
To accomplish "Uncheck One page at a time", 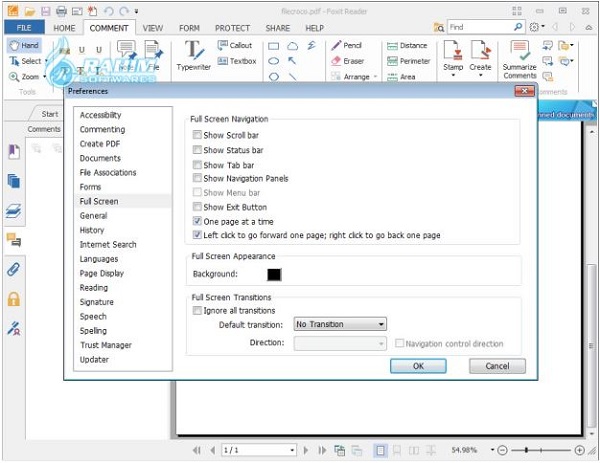I will [x=197, y=221].
